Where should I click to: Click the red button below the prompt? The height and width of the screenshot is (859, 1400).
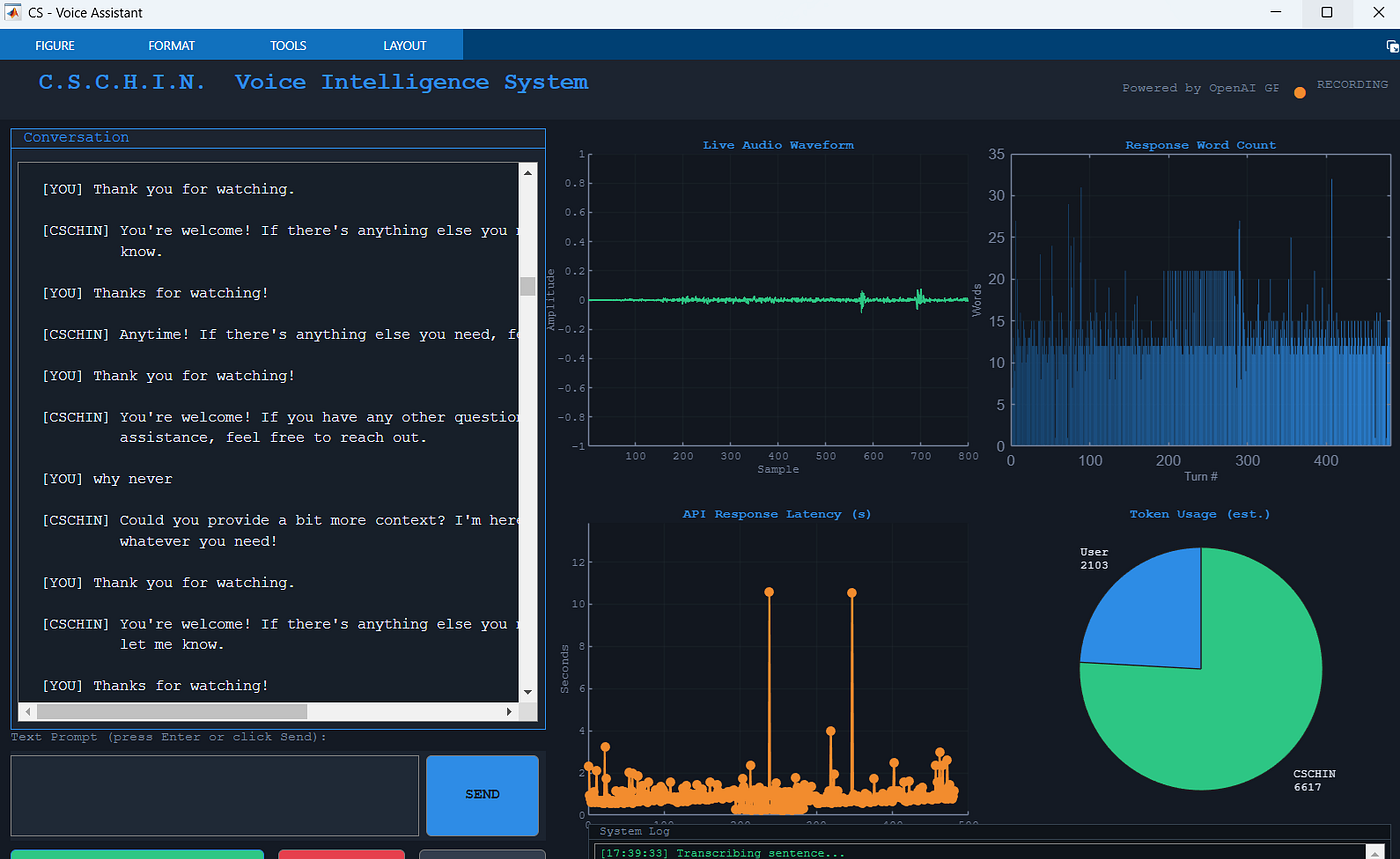pyautogui.click(x=341, y=854)
